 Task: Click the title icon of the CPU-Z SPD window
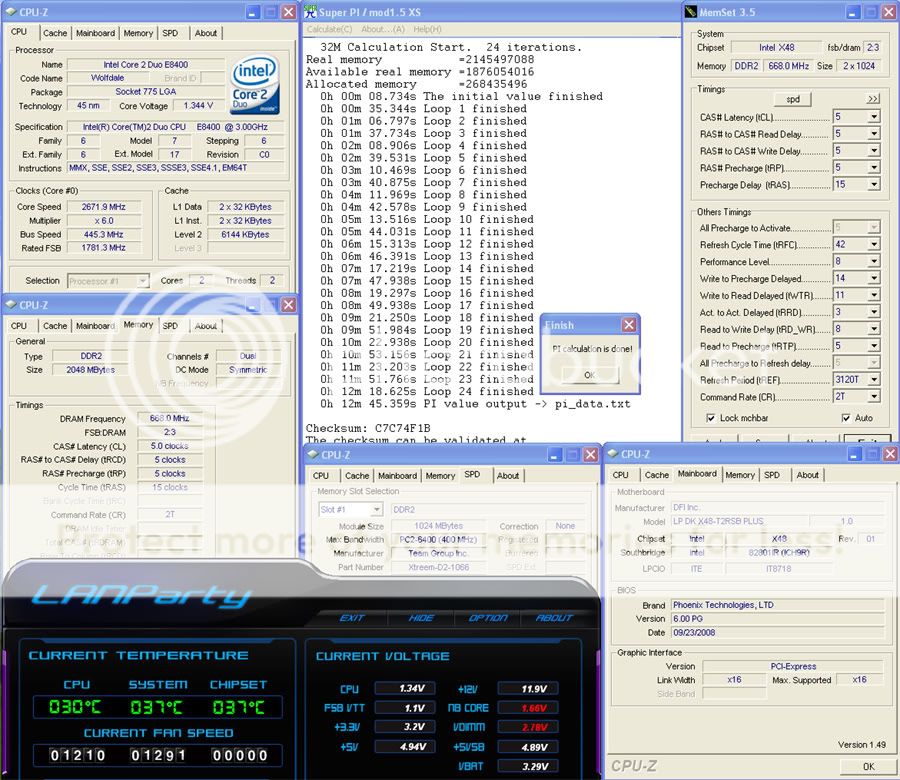coord(312,455)
